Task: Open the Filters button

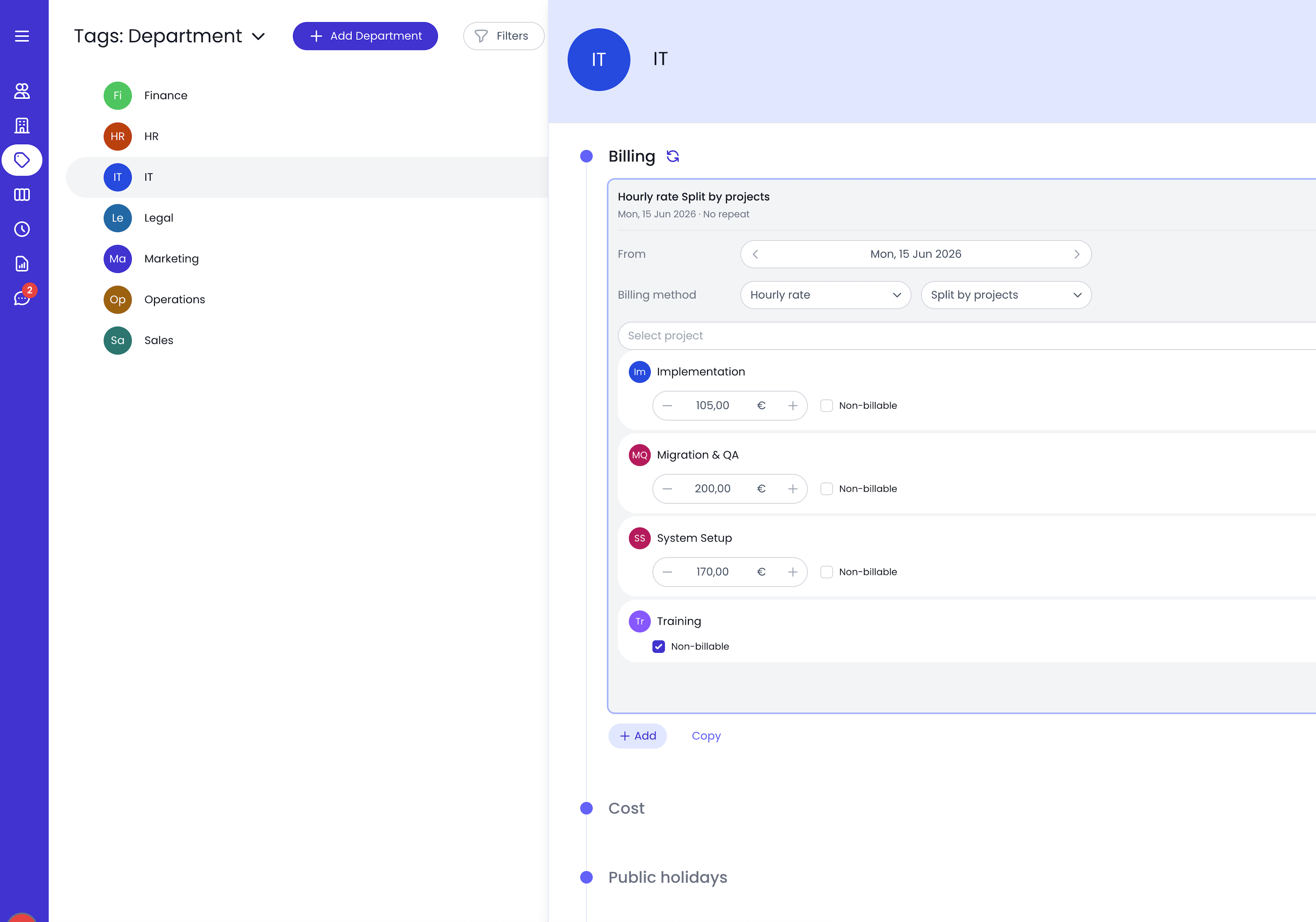Action: pyautogui.click(x=503, y=36)
